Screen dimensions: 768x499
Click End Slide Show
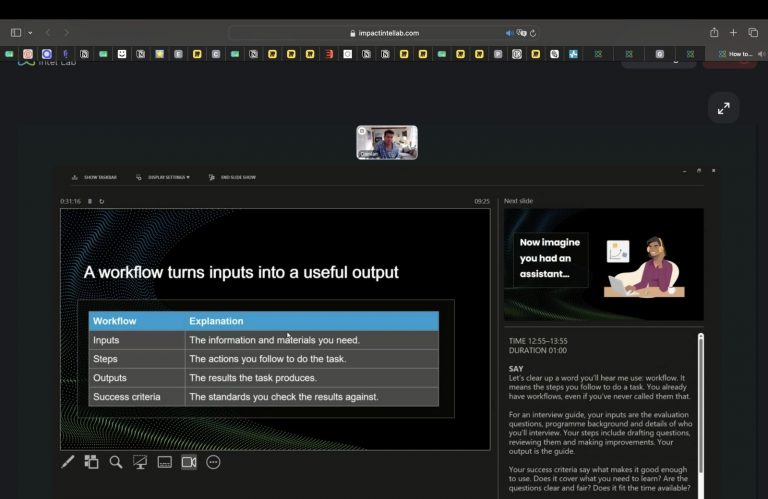(232, 177)
